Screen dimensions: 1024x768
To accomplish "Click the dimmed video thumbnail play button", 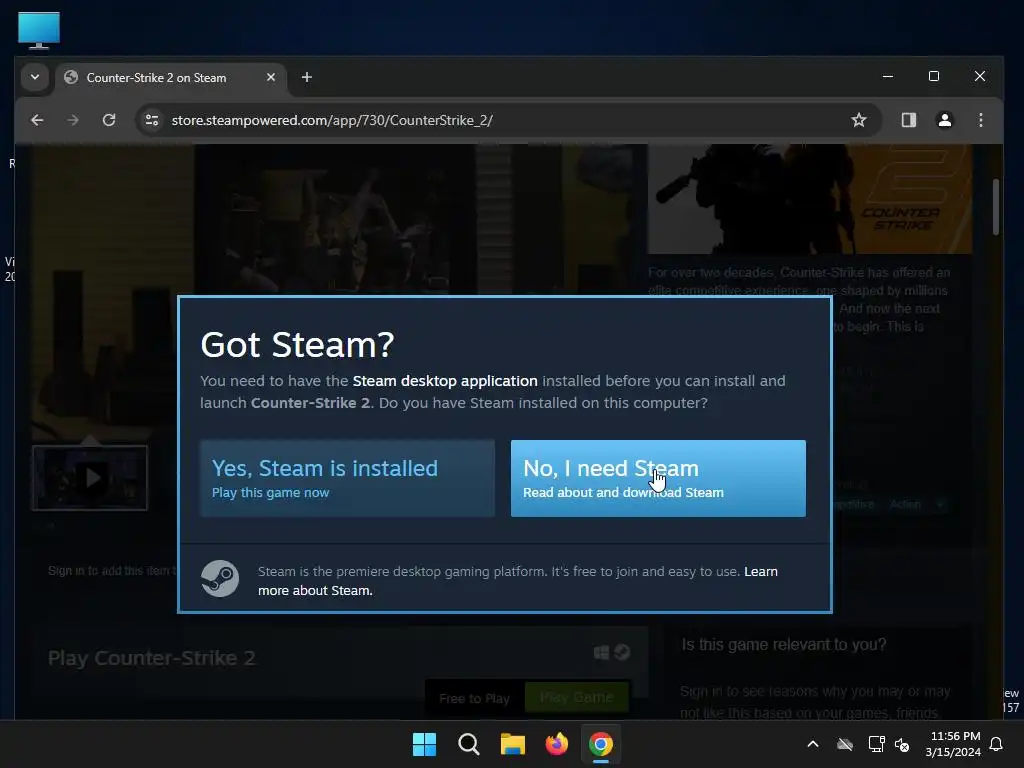I will (90, 478).
